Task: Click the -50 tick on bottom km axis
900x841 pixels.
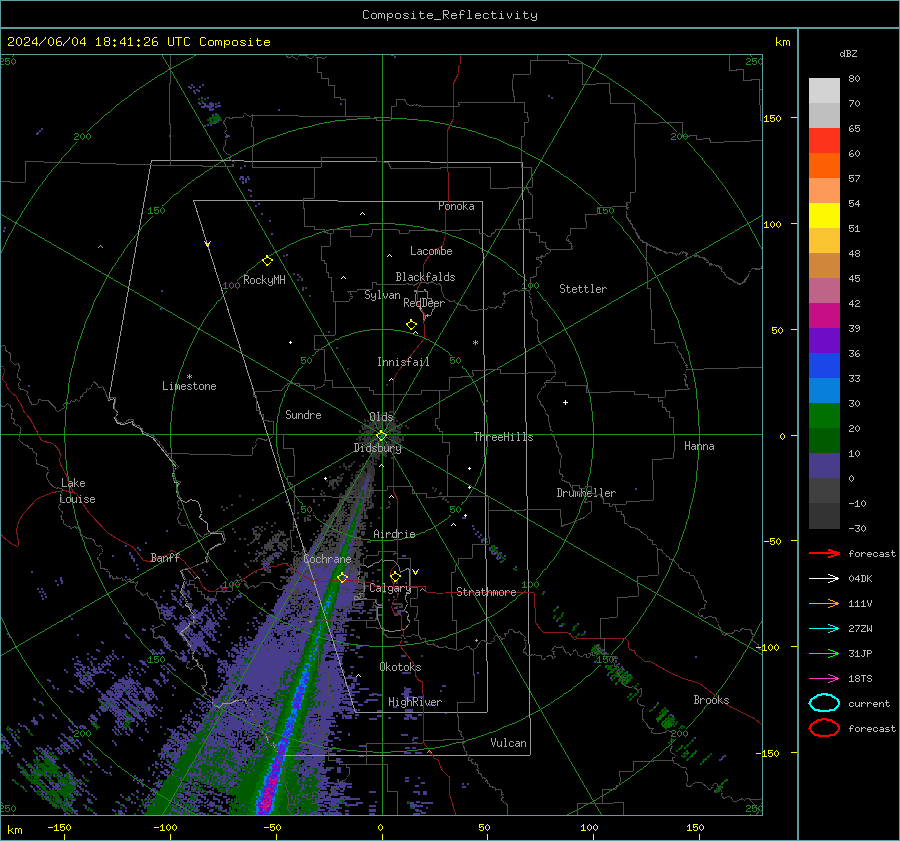Action: [271, 827]
